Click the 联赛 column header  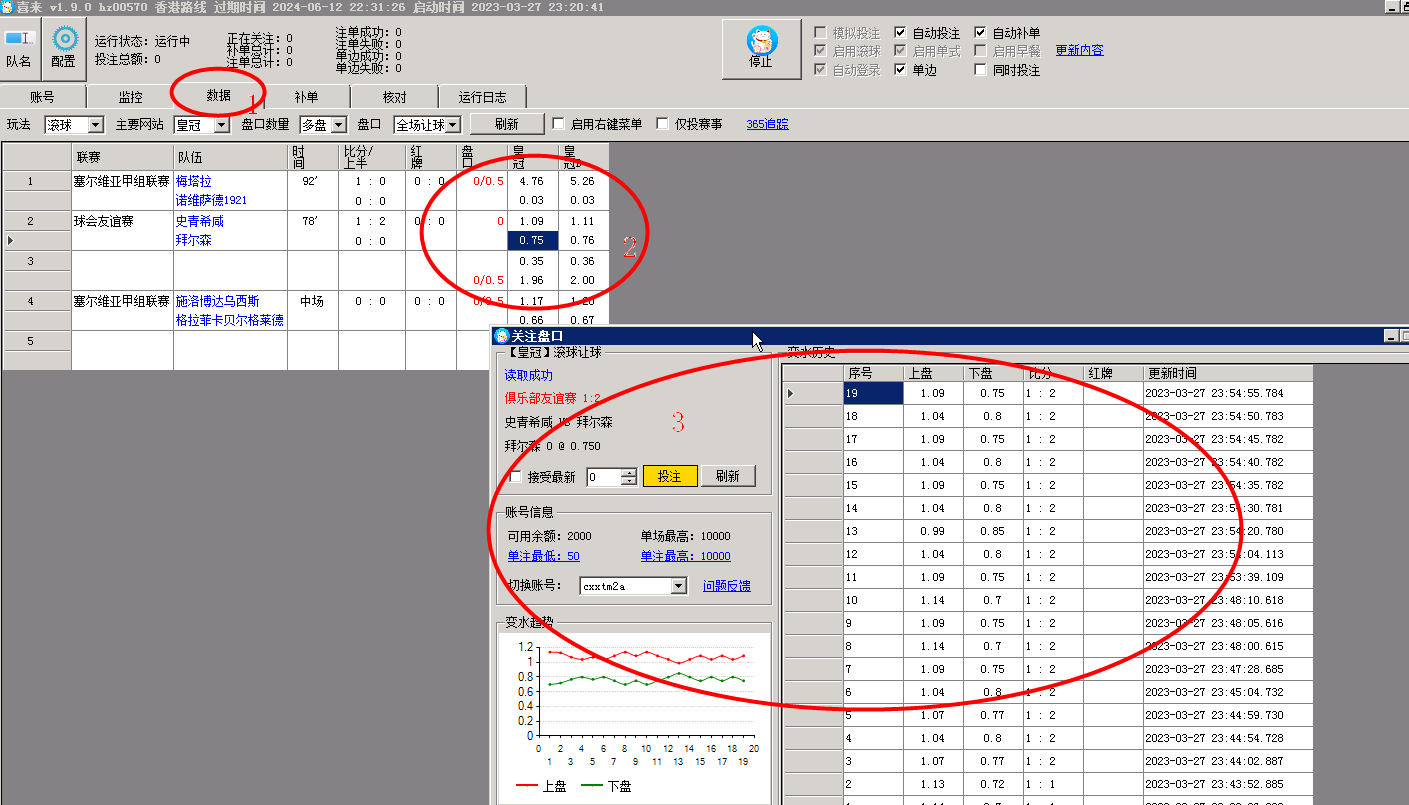tap(122, 157)
